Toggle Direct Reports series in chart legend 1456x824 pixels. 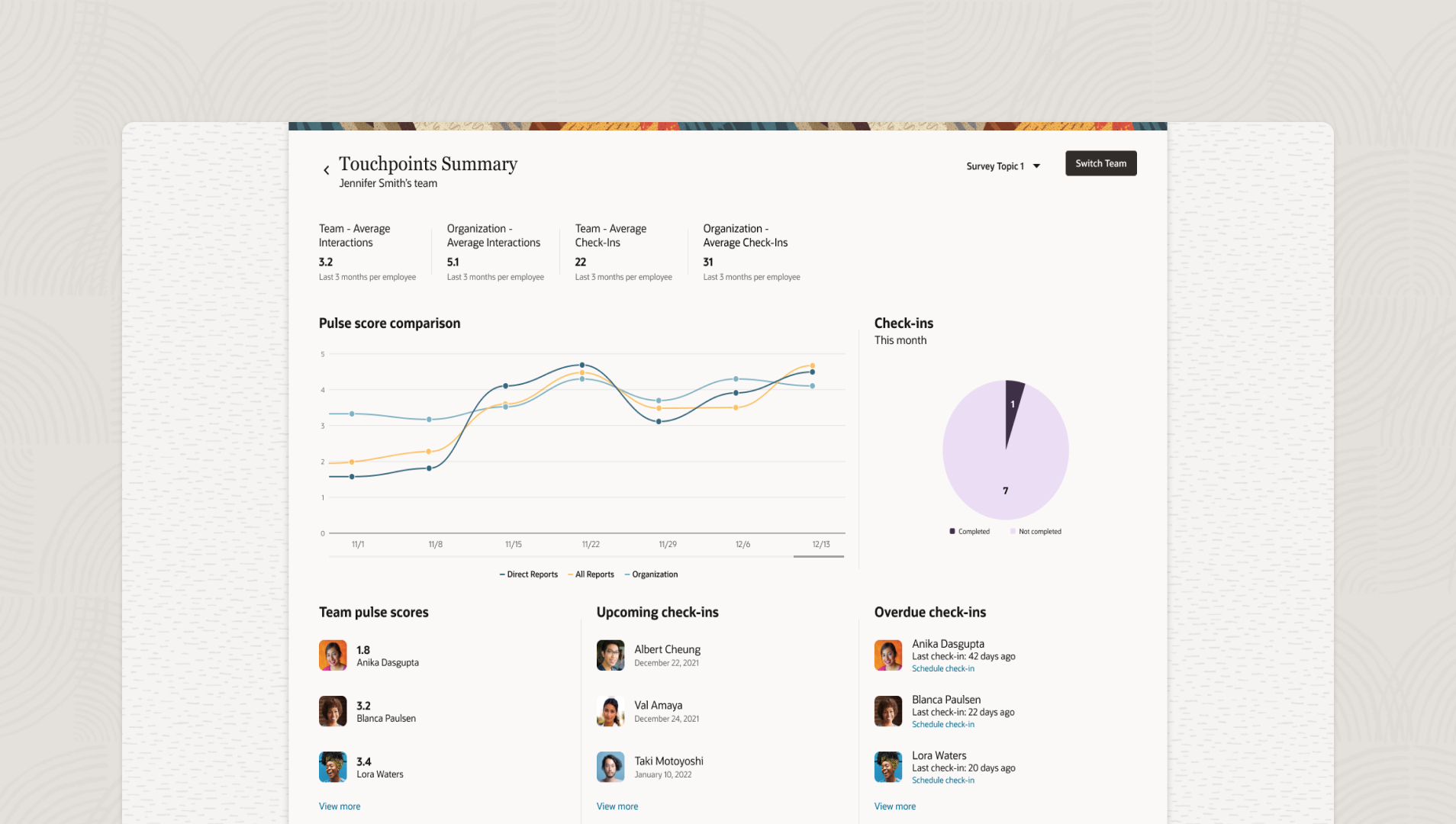coord(529,575)
